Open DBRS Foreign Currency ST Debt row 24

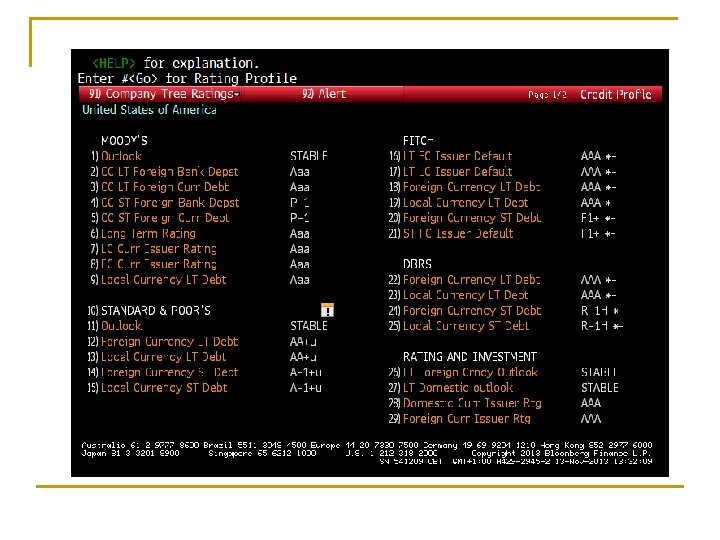465,311
